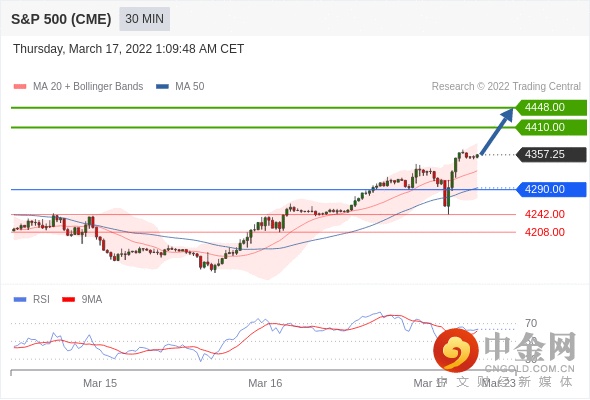Click the 4242.00 support level label
Image resolution: width=590 pixels, height=400 pixels.
544,214
